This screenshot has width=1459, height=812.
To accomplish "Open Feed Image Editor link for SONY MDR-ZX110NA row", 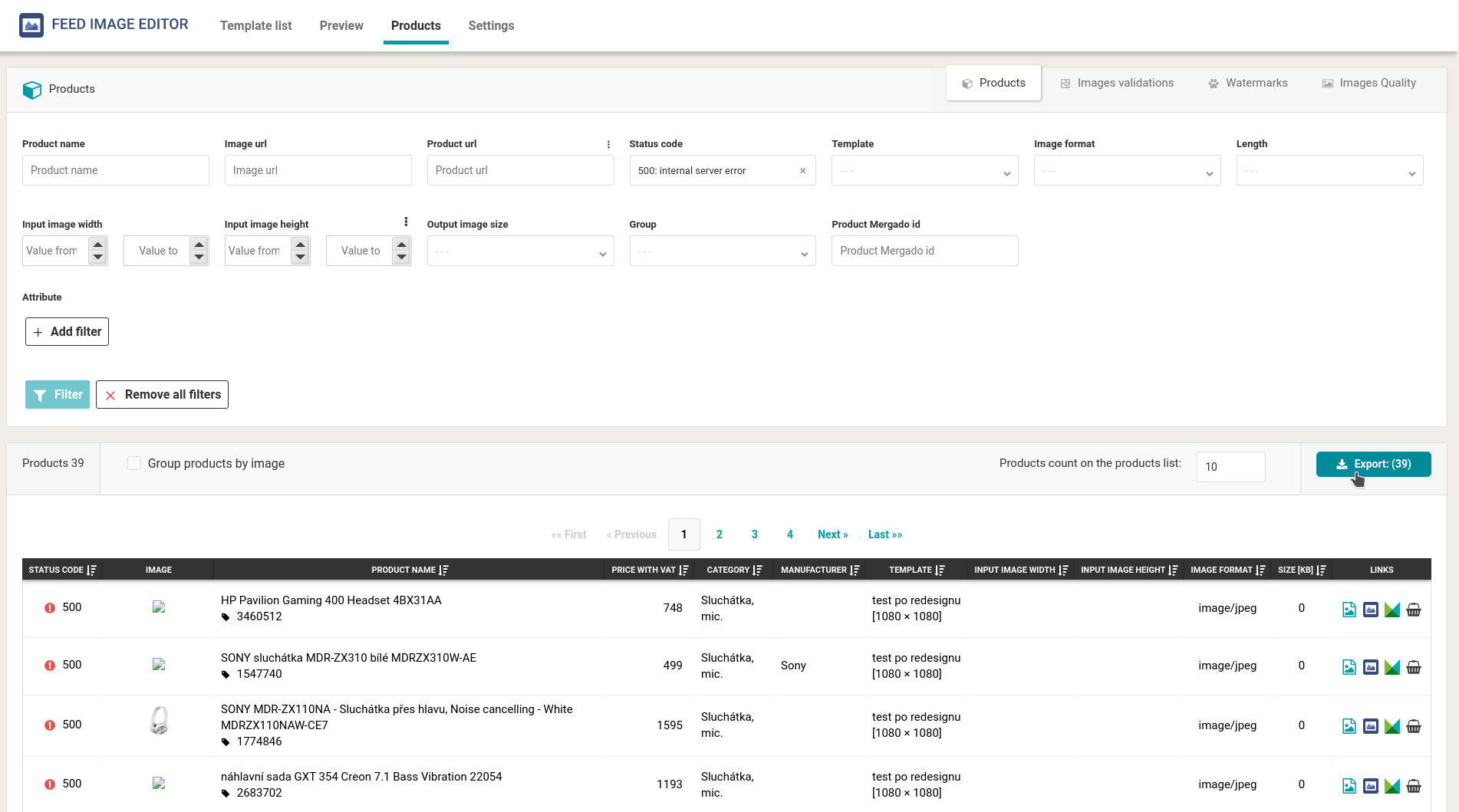I will tap(1371, 726).
